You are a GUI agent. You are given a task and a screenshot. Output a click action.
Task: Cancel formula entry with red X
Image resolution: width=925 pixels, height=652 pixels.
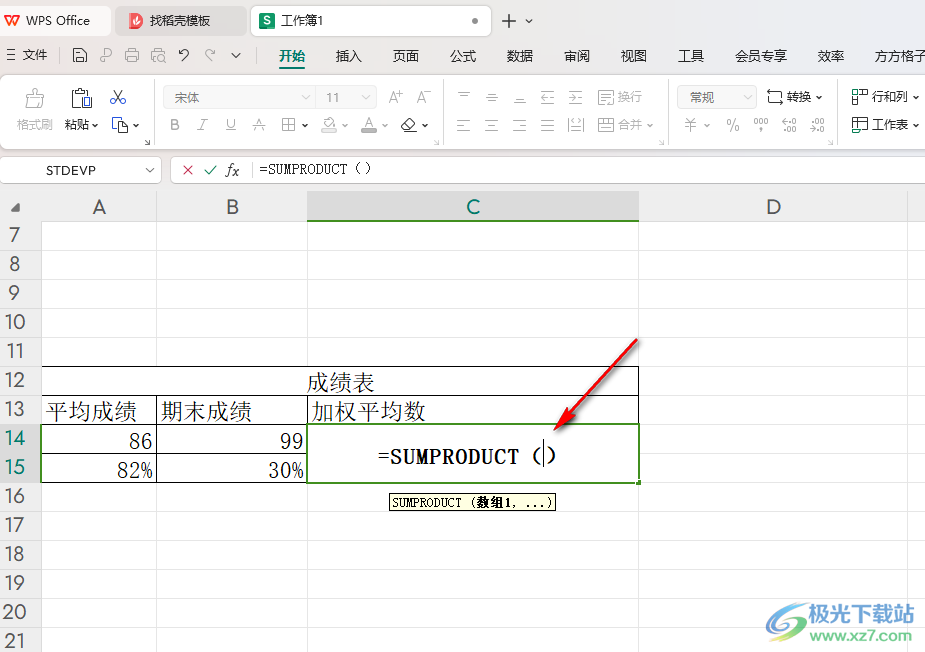188,171
